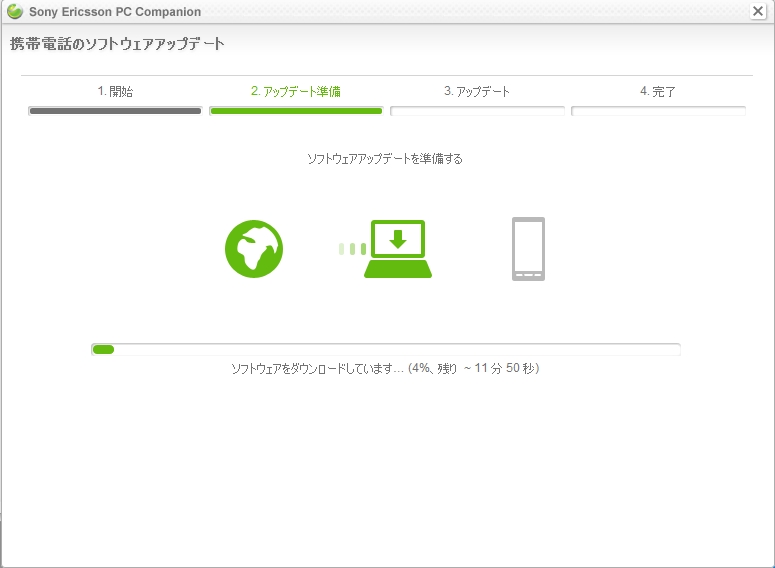Click the green filled portion of download progress
Image resolution: width=775 pixels, height=568 pixels.
tap(103, 349)
